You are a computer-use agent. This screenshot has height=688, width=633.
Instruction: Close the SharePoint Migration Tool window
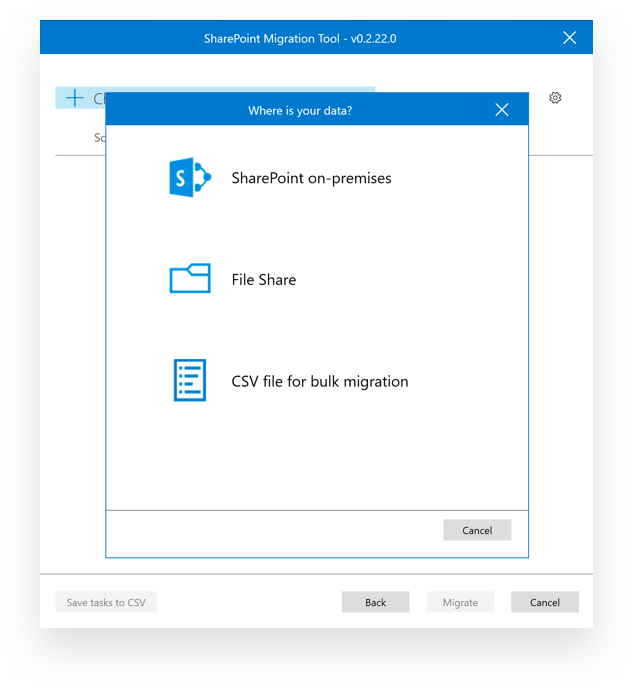[569, 38]
